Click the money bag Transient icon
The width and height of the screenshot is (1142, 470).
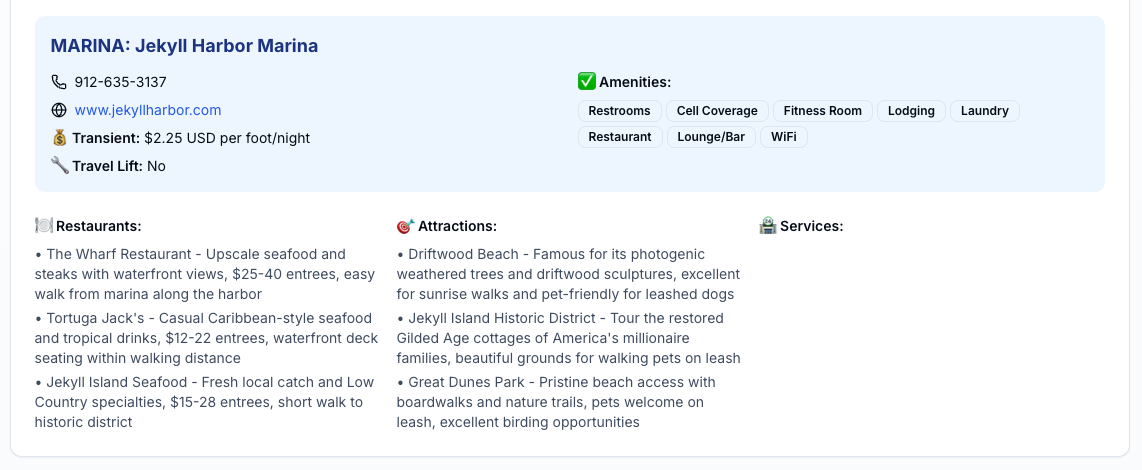(59, 138)
